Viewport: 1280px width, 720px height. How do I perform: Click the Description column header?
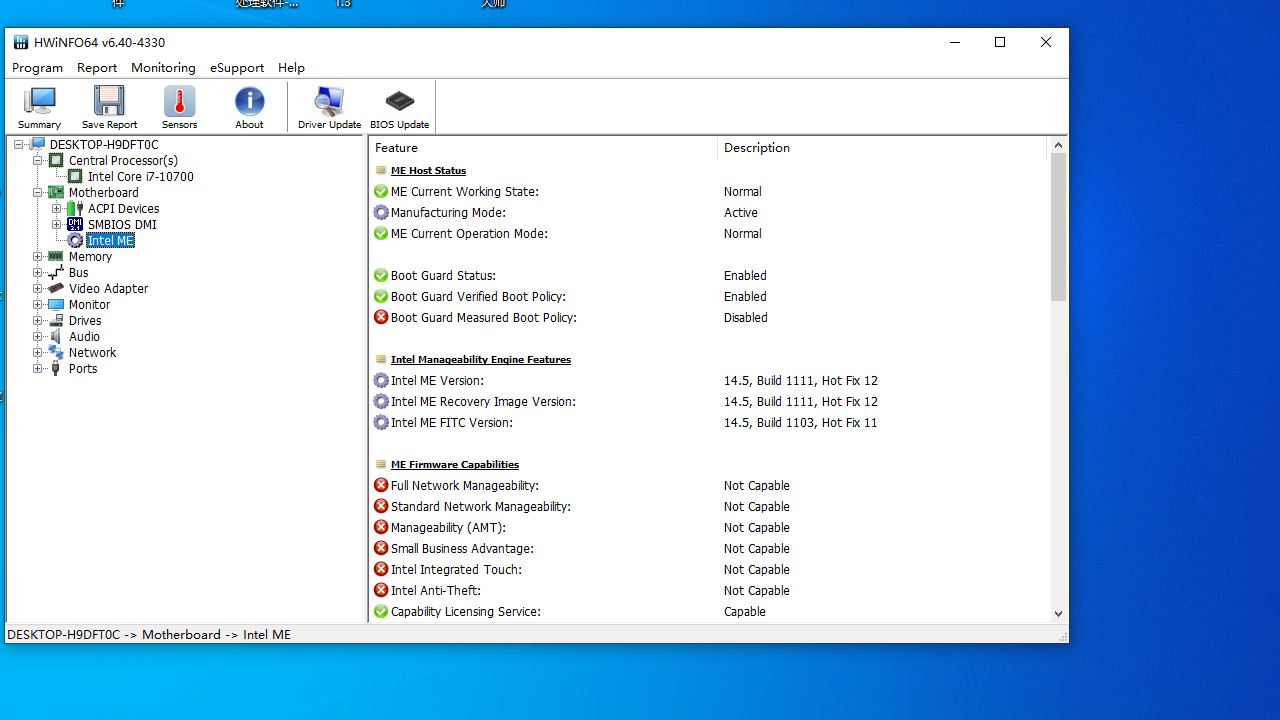[x=880, y=148]
